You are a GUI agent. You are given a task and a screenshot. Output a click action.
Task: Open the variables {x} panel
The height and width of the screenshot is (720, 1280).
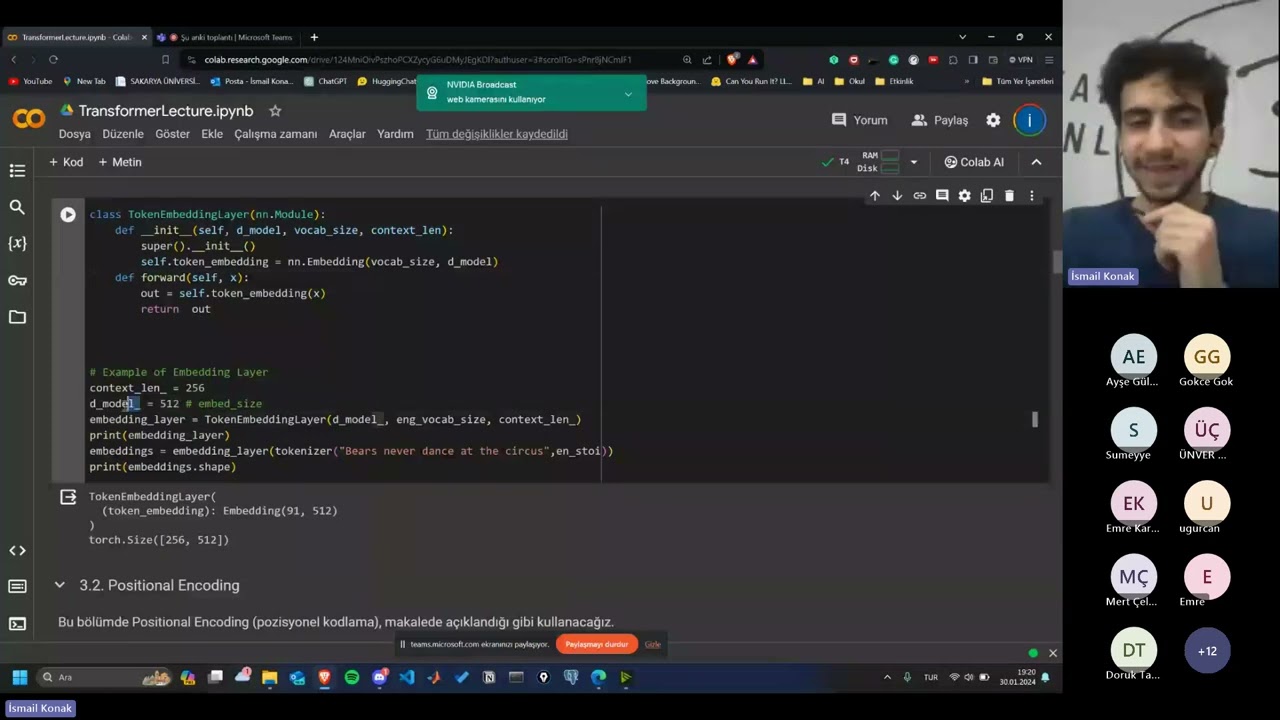(x=17, y=243)
